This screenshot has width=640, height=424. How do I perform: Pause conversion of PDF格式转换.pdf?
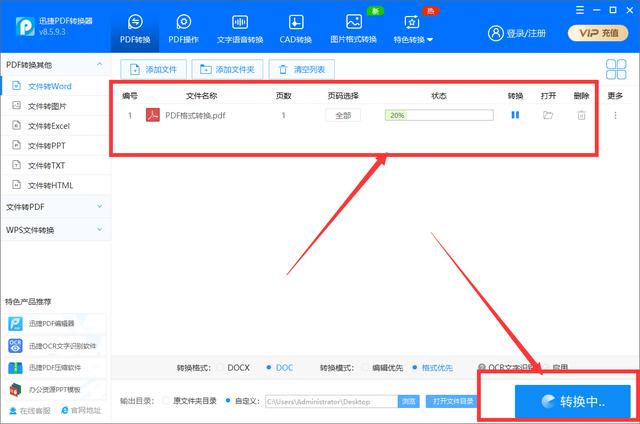click(515, 115)
